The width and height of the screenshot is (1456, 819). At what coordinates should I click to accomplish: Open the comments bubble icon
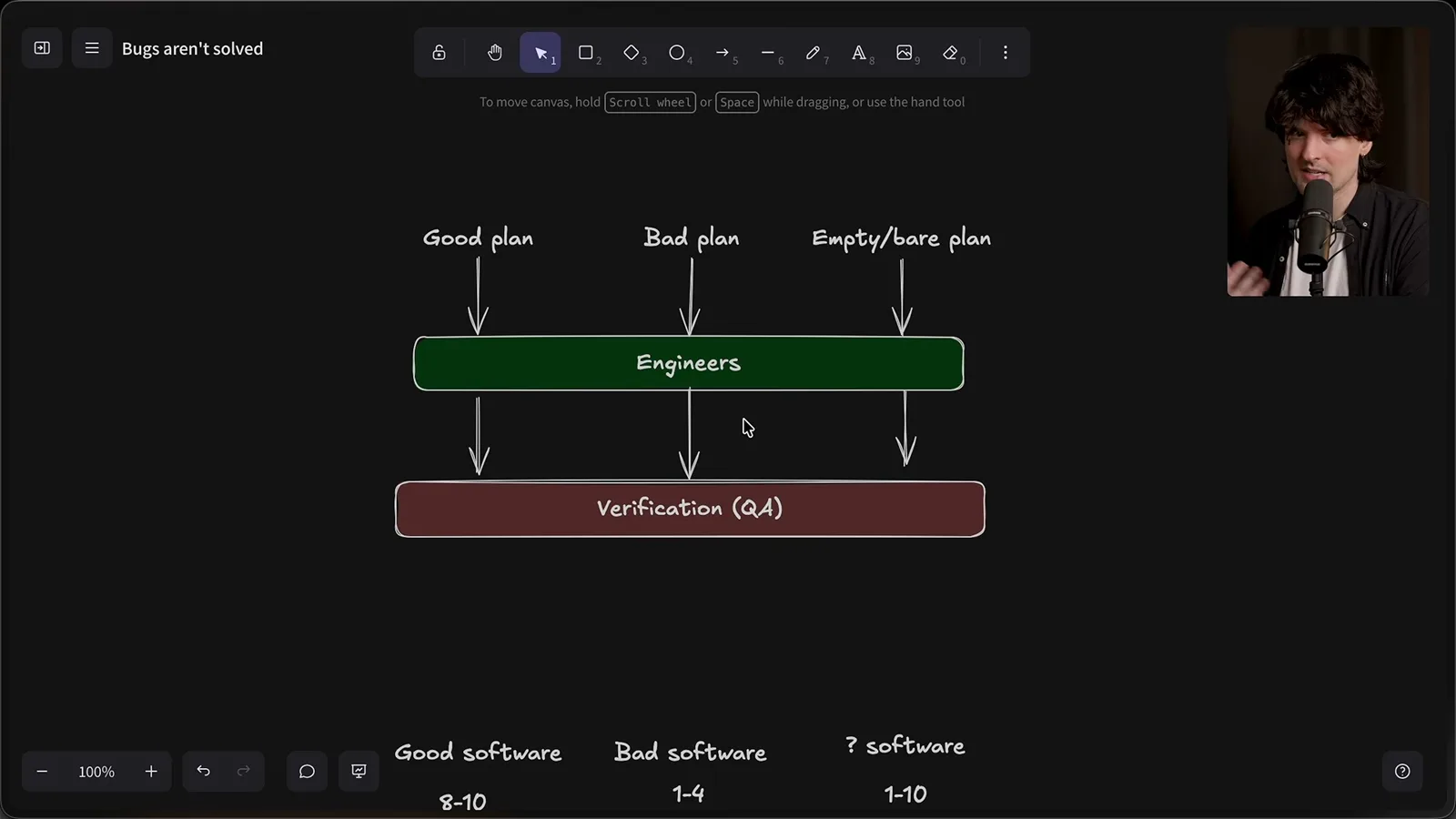tap(307, 772)
